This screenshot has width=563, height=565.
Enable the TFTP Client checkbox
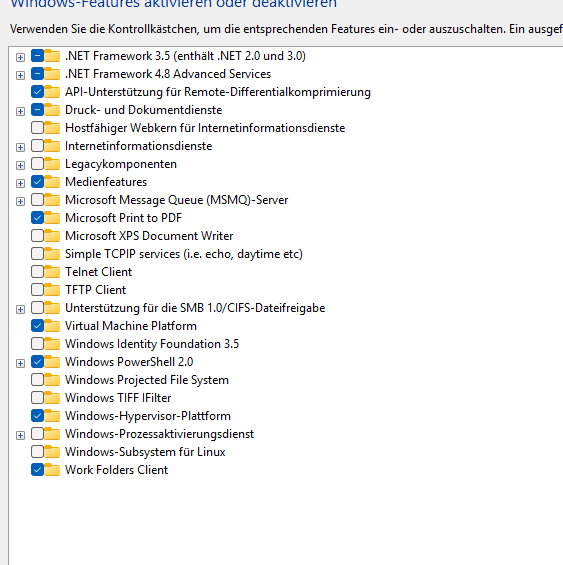click(37, 290)
